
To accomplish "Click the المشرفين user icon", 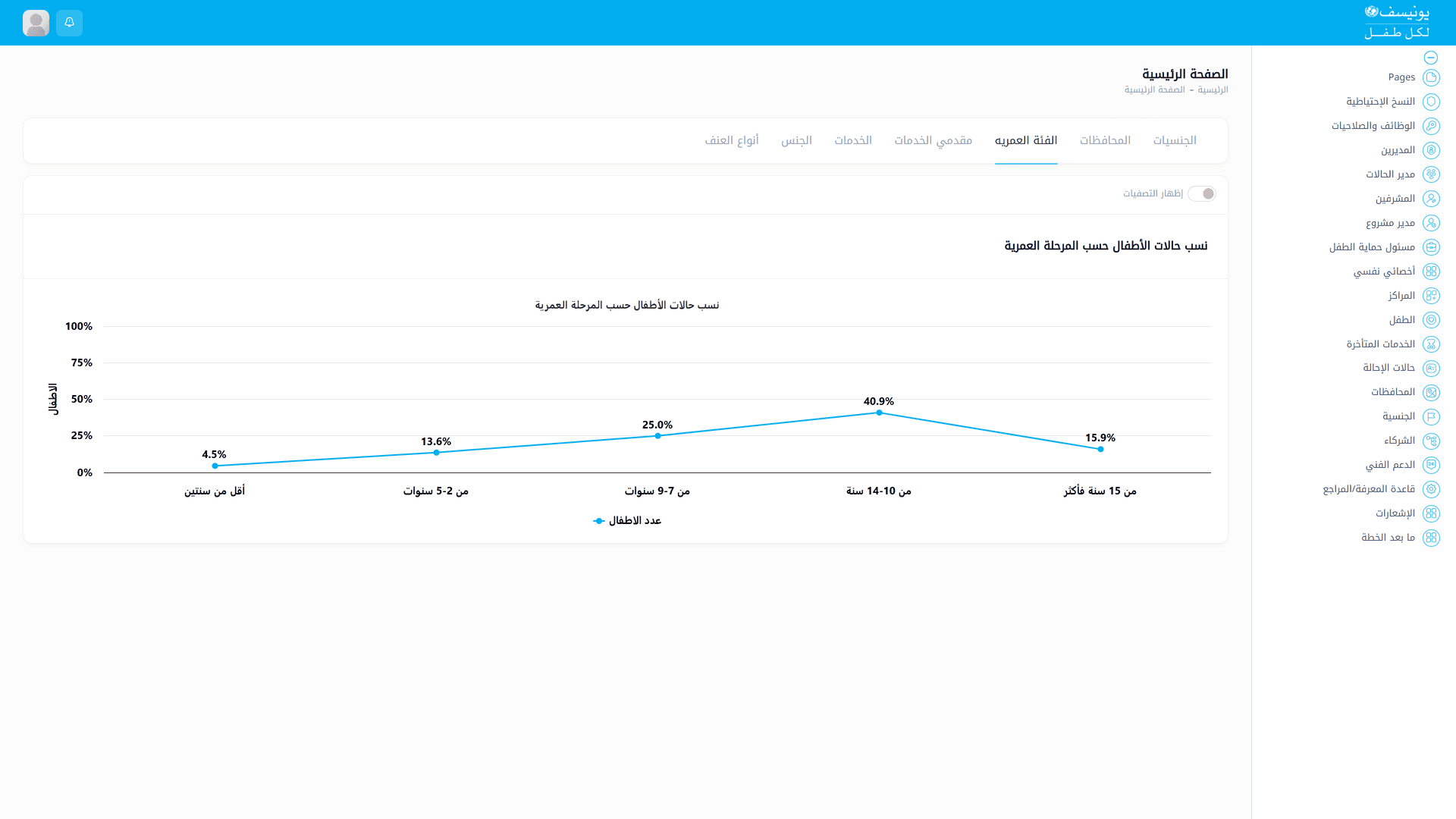I will click(1431, 199).
